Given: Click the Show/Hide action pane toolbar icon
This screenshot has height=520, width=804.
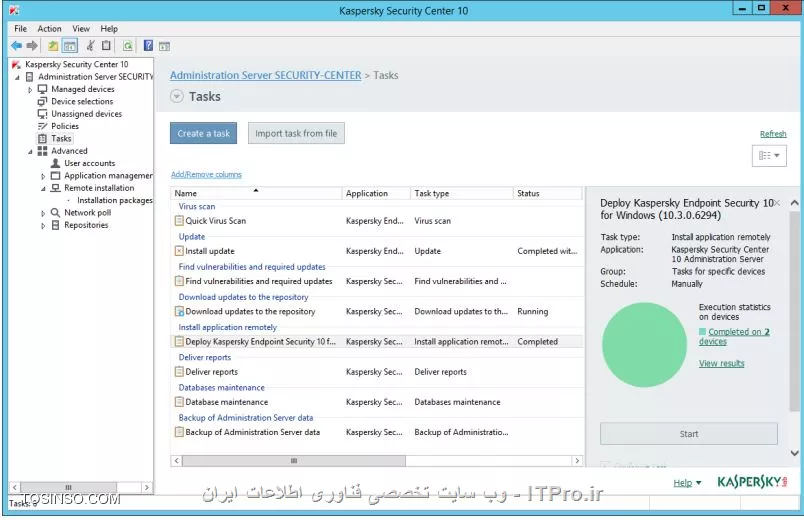Looking at the screenshot, I should click(164, 46).
